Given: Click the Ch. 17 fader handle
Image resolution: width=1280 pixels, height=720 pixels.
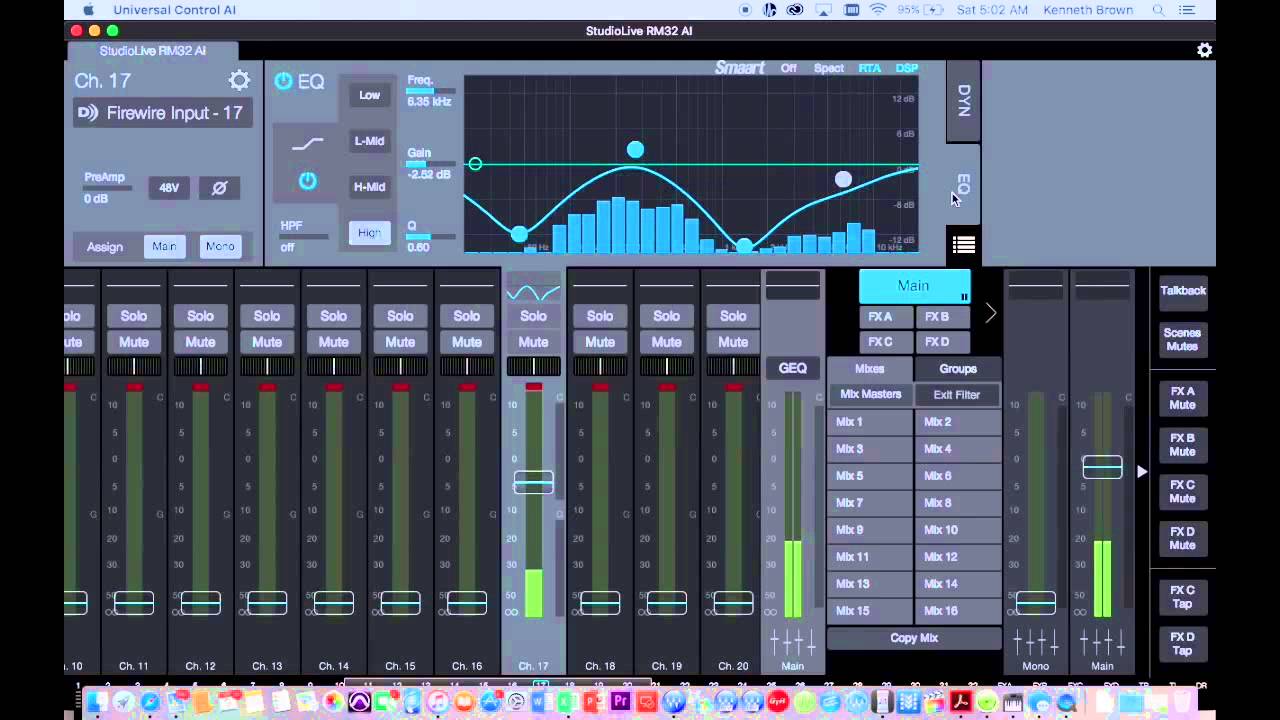Looking at the screenshot, I should pyautogui.click(x=533, y=482).
